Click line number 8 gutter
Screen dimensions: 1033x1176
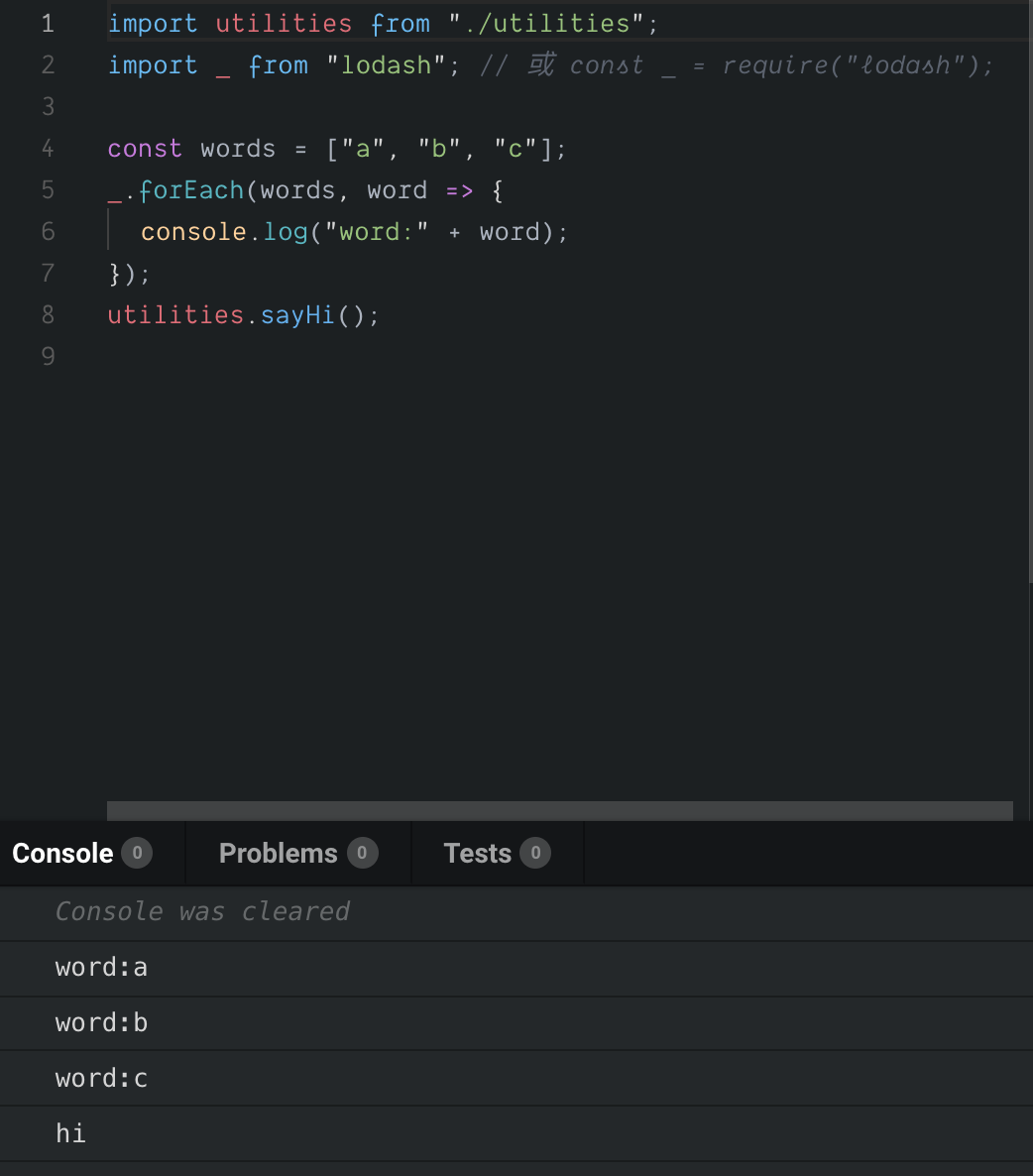point(47,314)
